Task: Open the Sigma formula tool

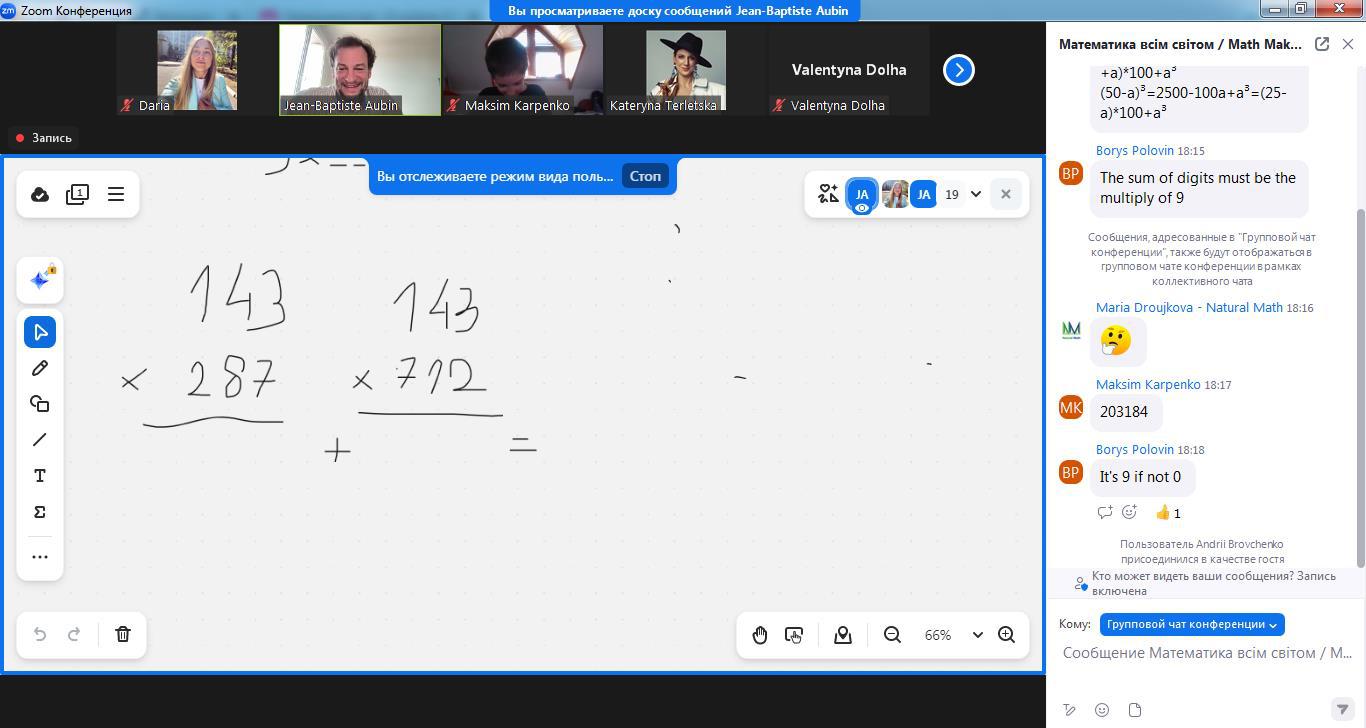Action: [x=40, y=512]
